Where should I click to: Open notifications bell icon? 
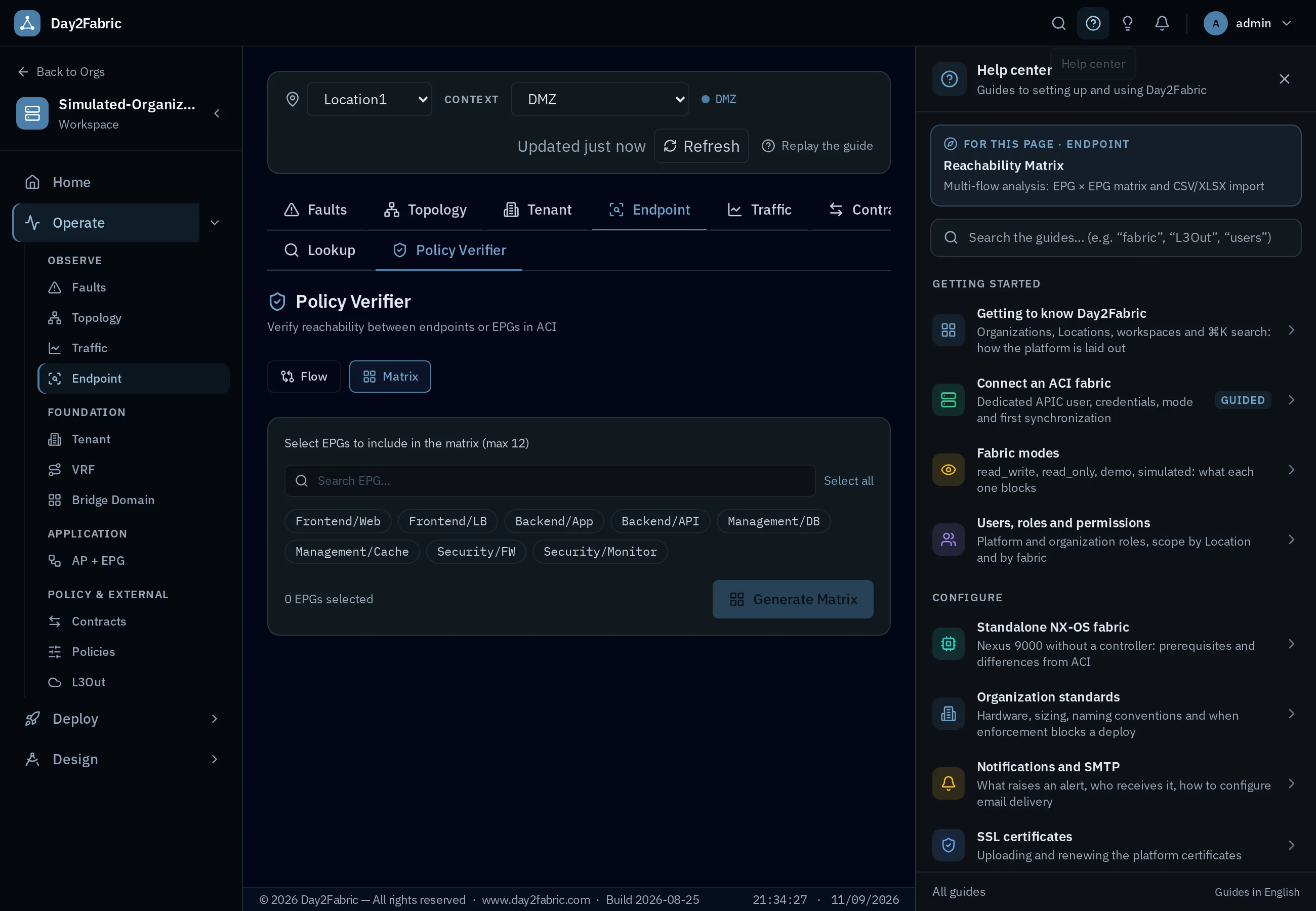1162,23
